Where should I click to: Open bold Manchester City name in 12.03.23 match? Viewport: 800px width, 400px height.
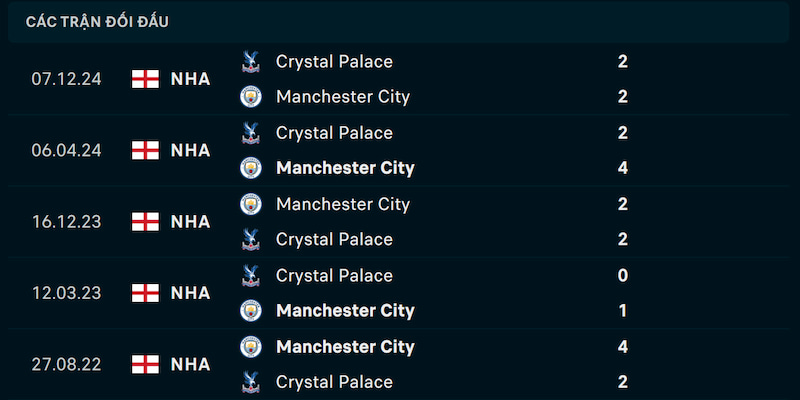[345, 311]
